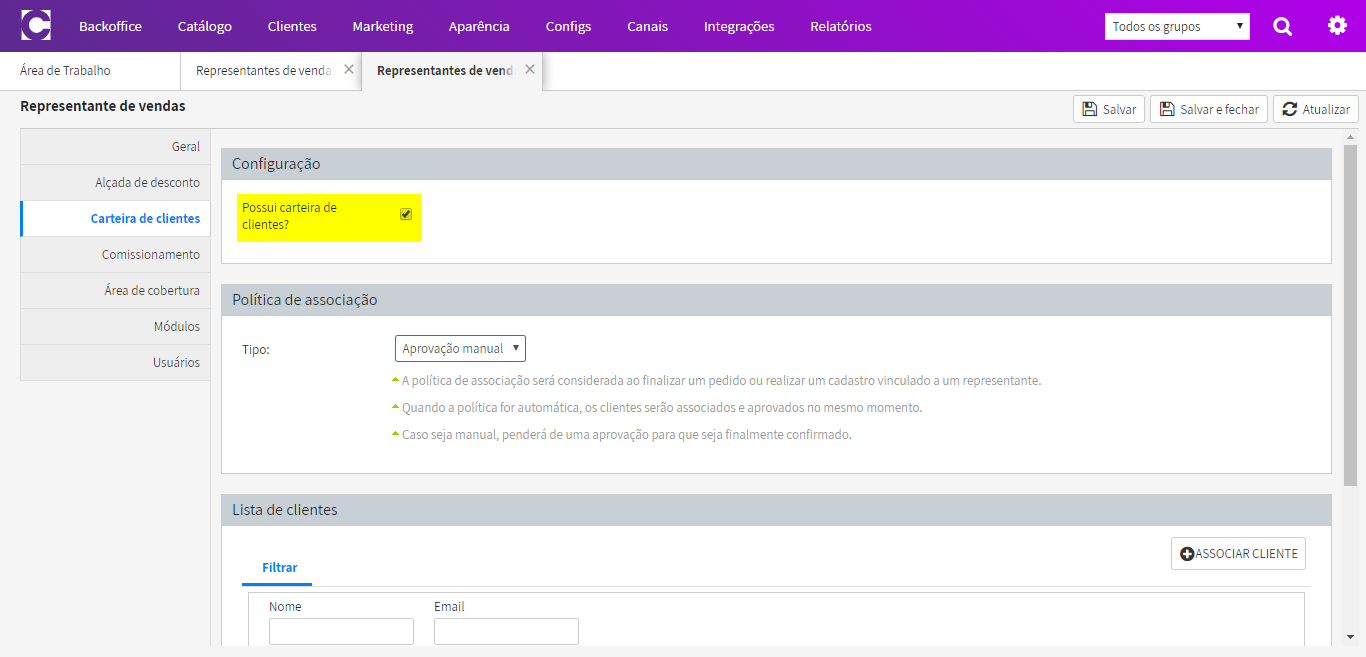This screenshot has width=1366, height=657.
Task: Open the Configs menu
Action: pos(568,26)
